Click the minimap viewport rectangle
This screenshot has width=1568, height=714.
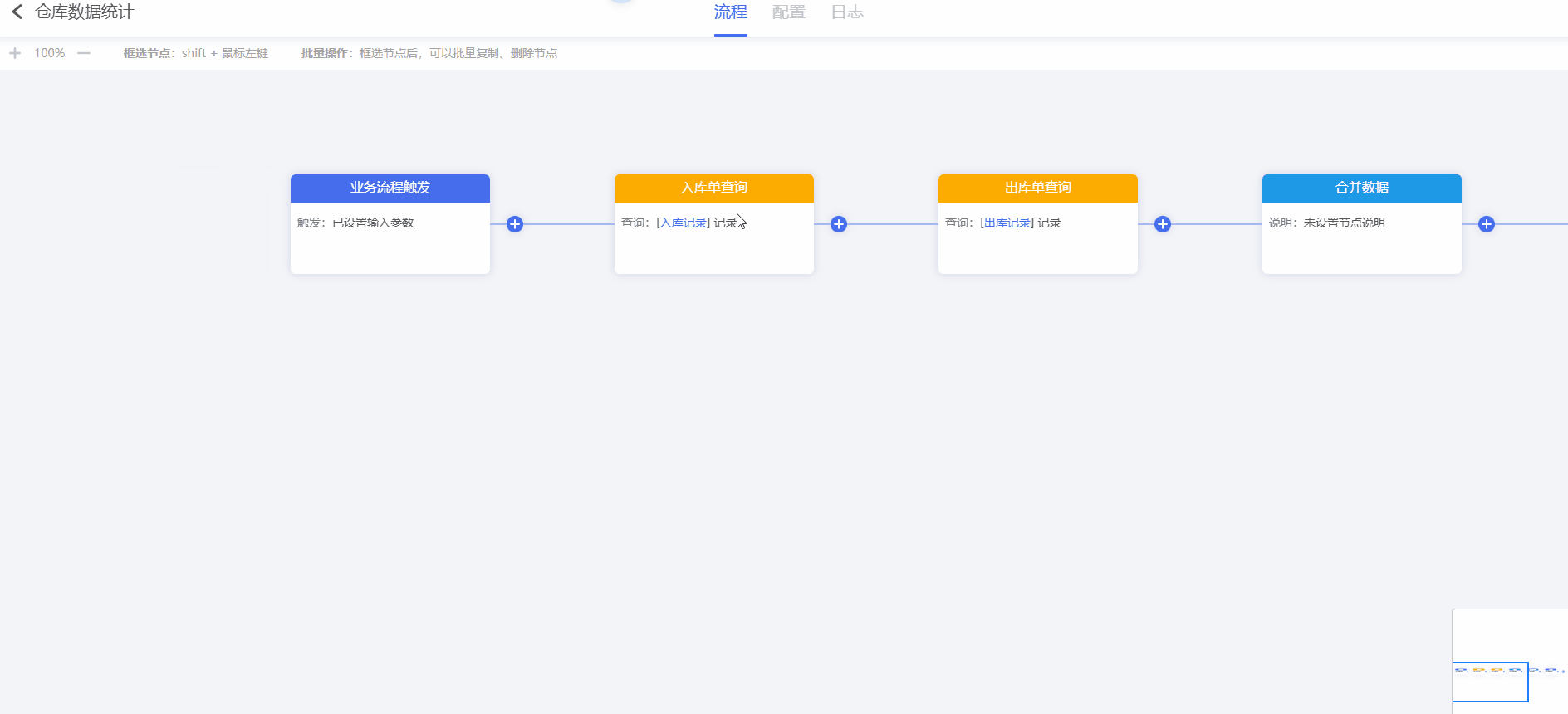(x=1490, y=682)
